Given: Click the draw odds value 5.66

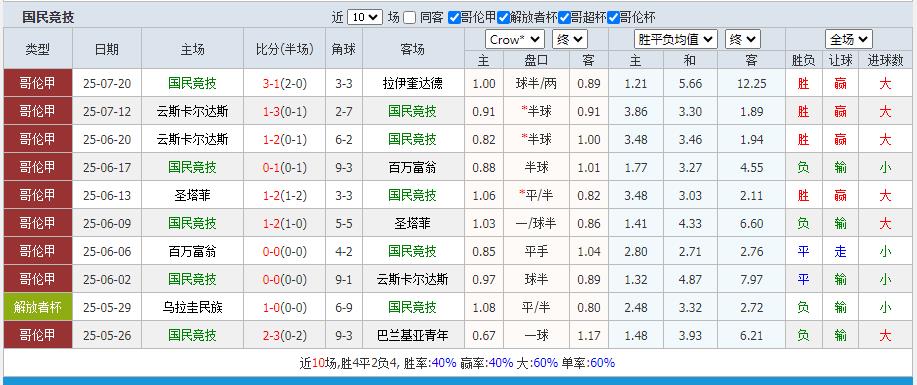Looking at the screenshot, I should 690,83.
